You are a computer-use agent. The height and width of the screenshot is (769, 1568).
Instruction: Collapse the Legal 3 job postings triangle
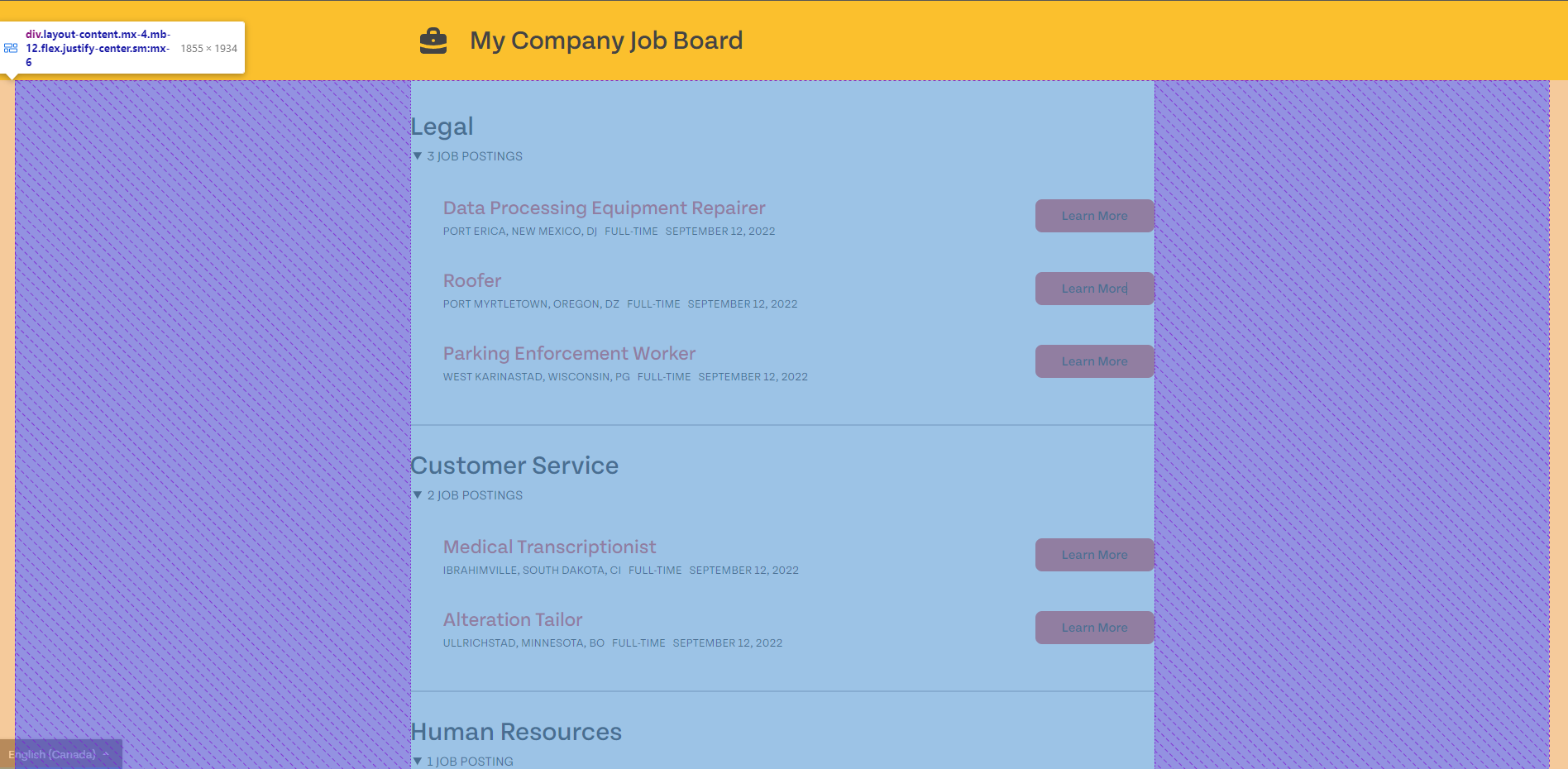pos(418,155)
